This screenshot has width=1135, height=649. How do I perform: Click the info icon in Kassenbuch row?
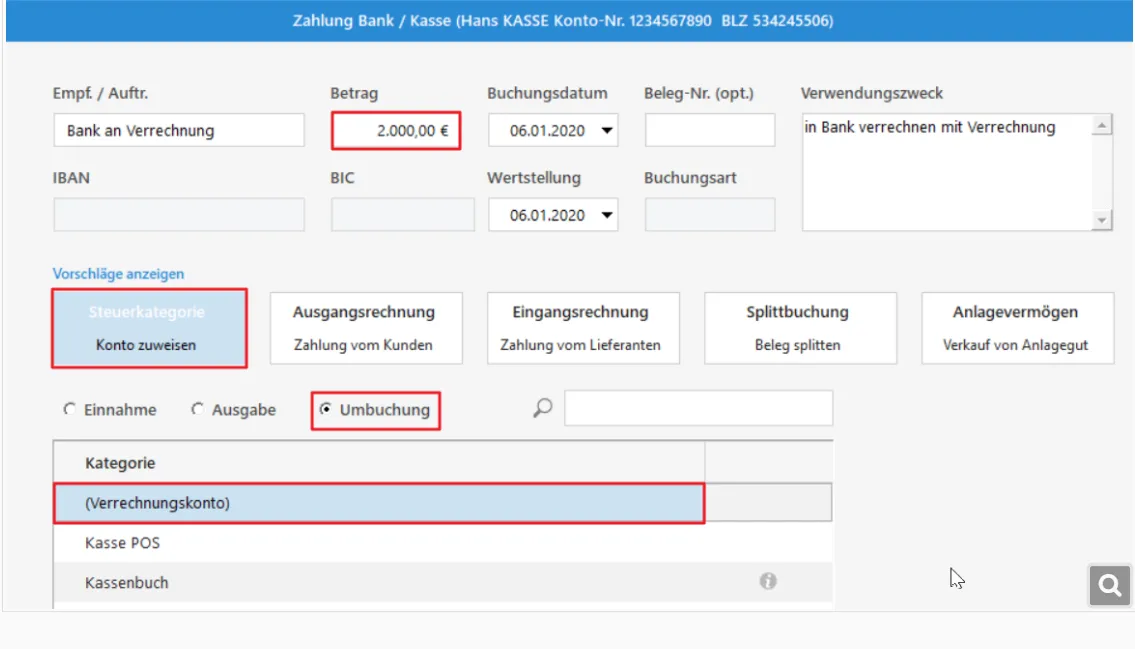point(767,581)
